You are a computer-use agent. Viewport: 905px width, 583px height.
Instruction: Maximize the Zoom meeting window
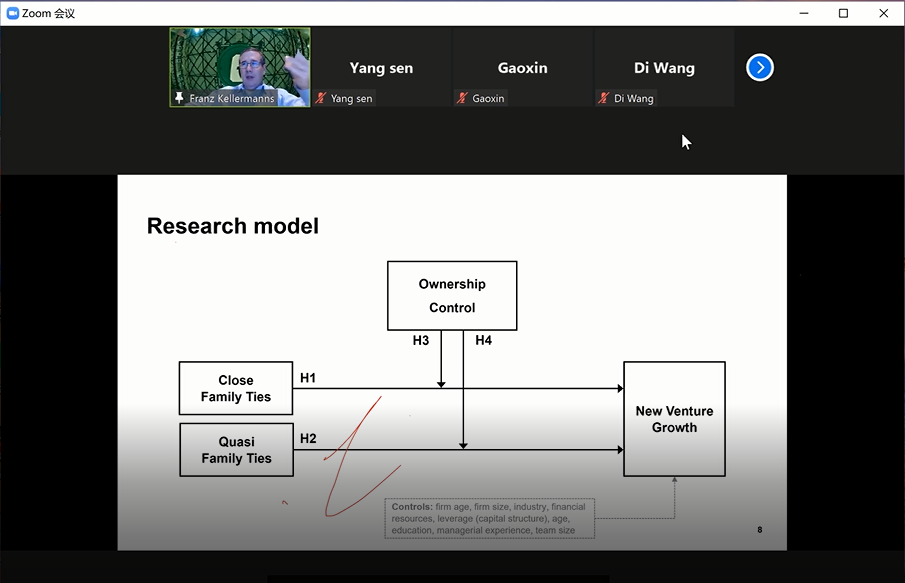click(843, 13)
